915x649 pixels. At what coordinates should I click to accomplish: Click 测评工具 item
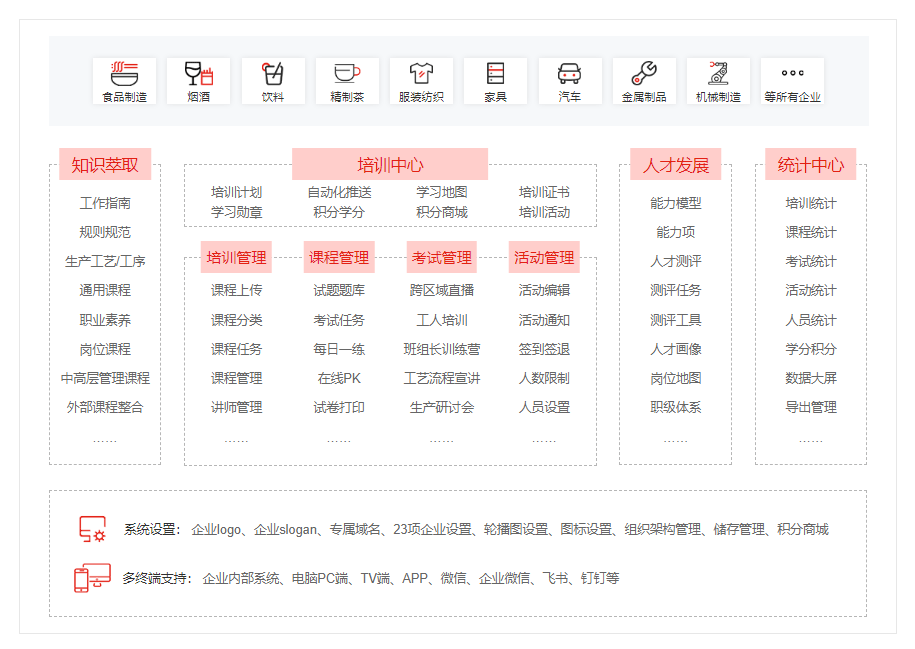pos(676,320)
